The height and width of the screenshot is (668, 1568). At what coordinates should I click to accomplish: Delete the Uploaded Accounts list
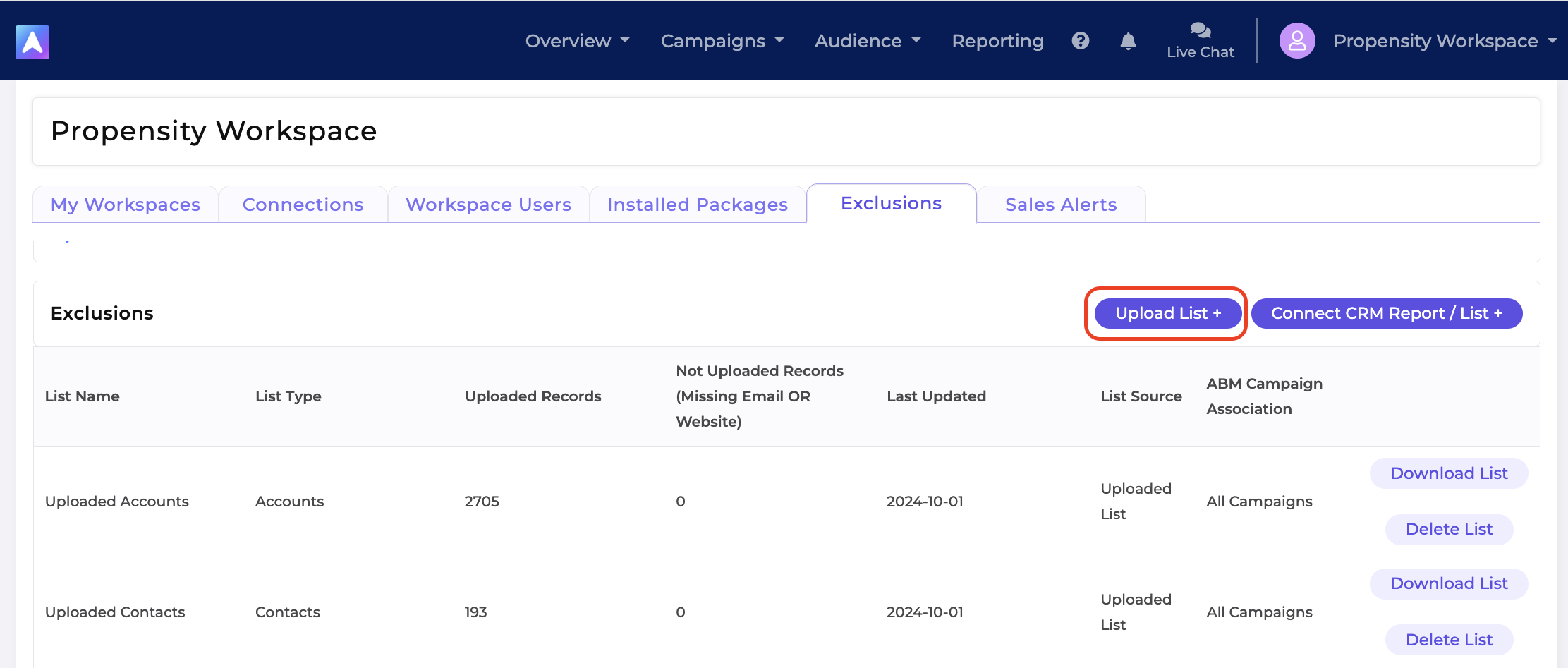coord(1449,529)
